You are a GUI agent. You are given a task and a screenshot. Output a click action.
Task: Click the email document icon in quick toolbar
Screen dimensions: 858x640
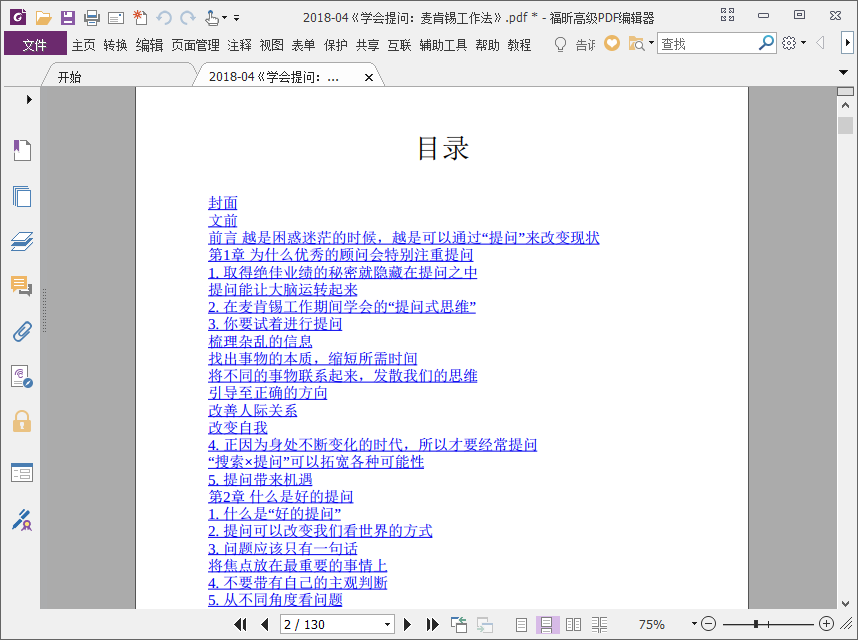pos(116,18)
